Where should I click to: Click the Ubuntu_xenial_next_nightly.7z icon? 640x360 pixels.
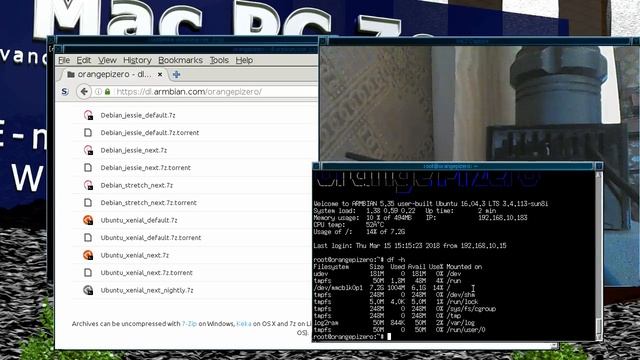coord(88,290)
